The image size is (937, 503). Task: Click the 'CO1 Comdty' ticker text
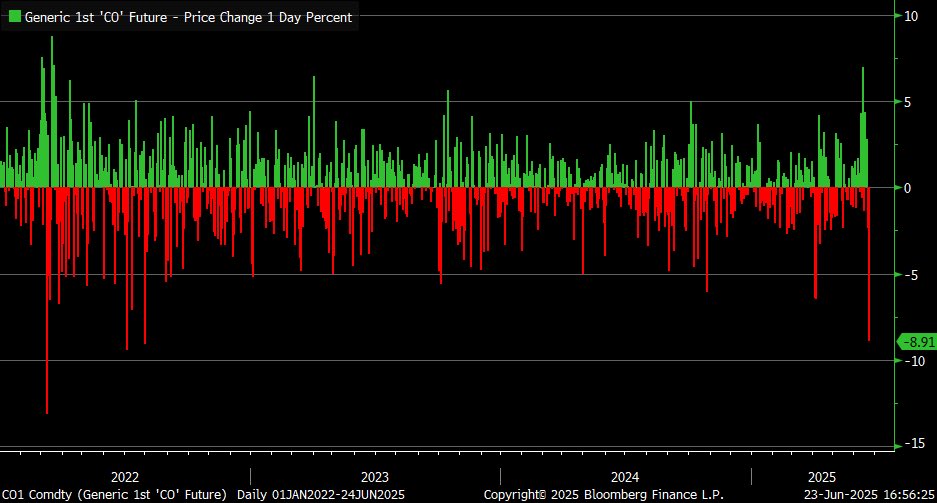coord(36,495)
